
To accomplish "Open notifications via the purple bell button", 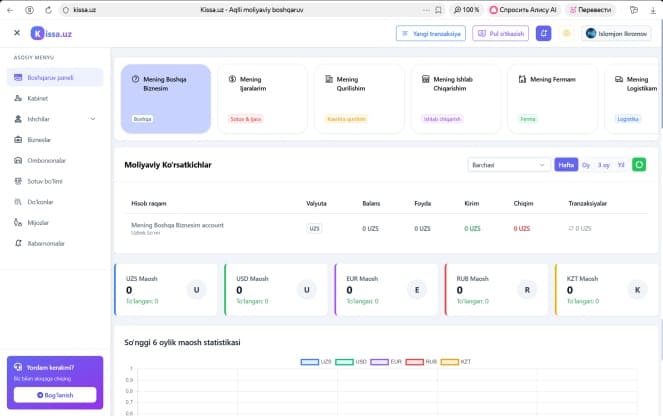I will coord(543,33).
